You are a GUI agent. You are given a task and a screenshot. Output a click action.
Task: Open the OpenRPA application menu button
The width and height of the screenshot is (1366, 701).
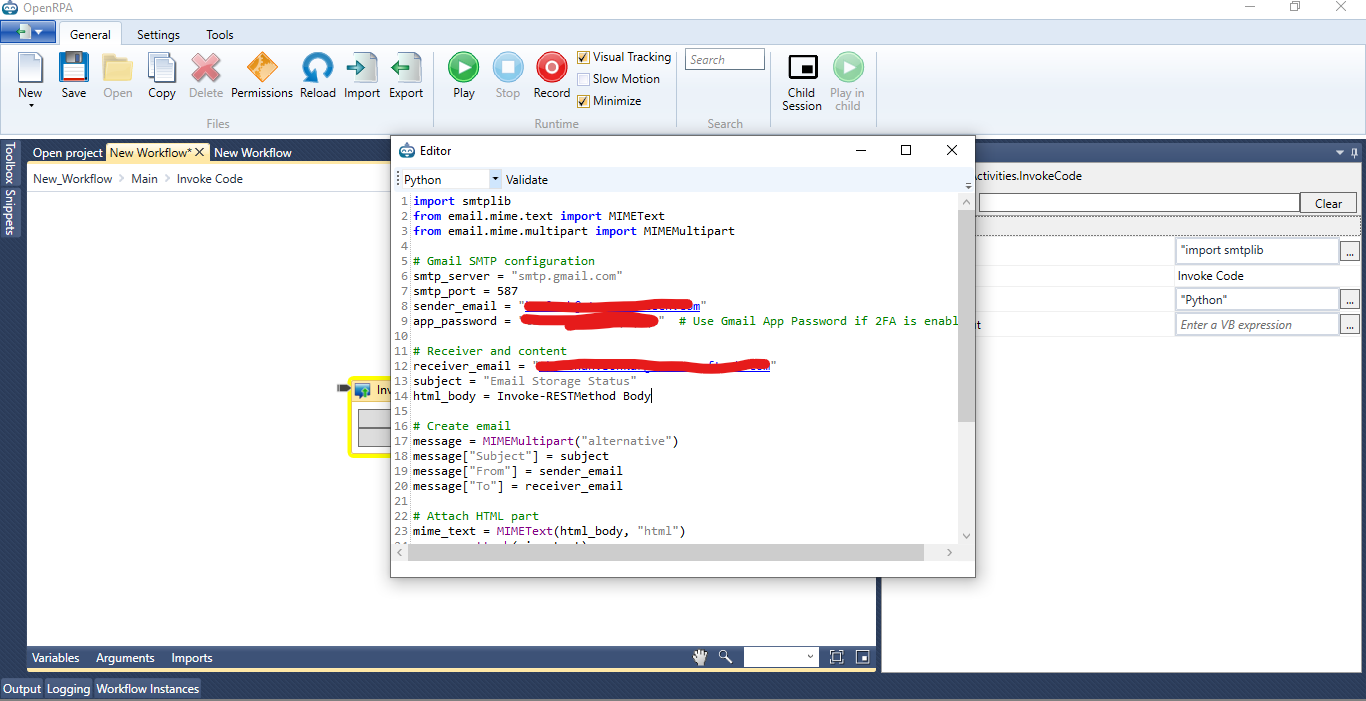click(28, 33)
